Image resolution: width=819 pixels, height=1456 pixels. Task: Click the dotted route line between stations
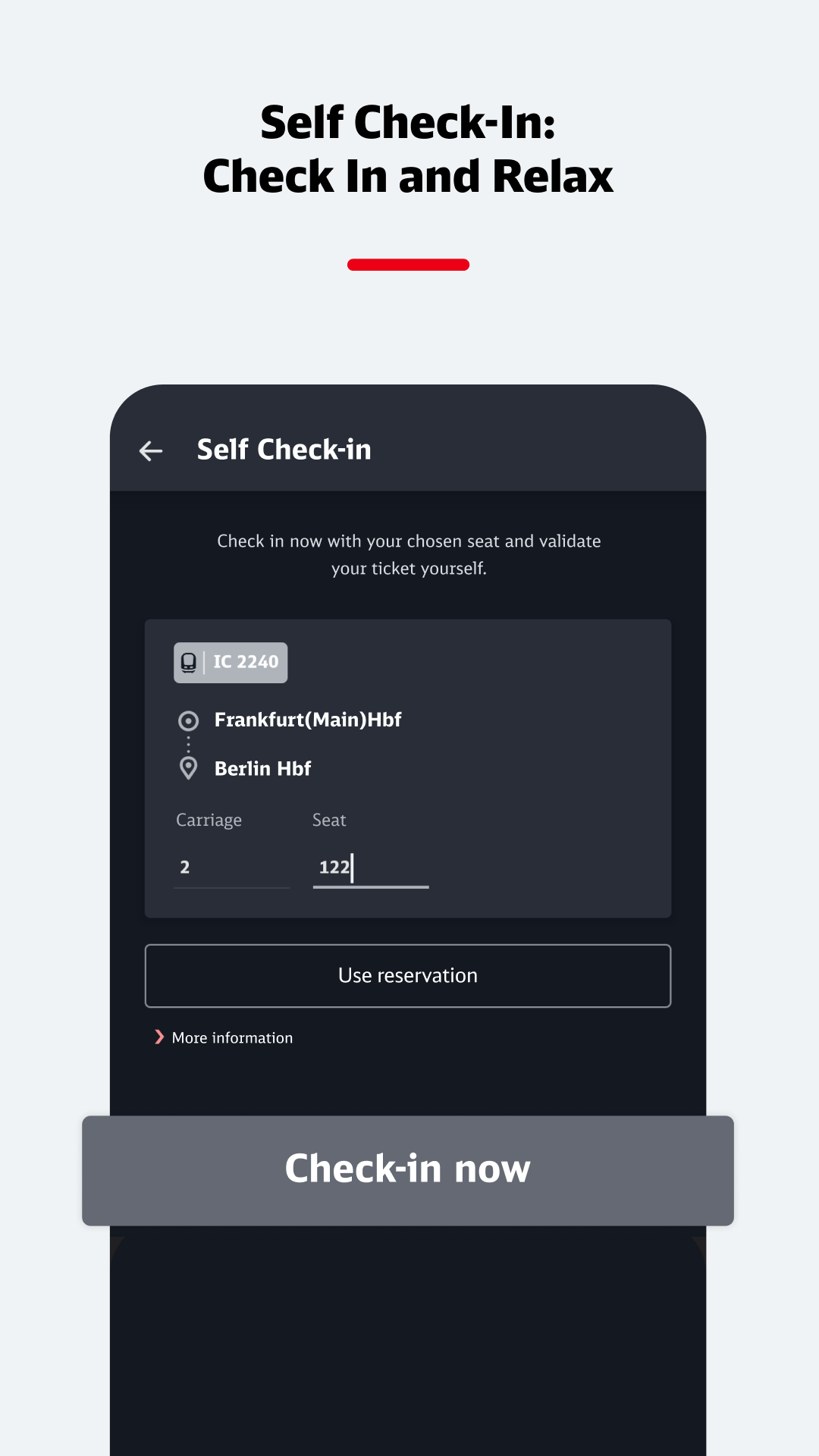point(187,743)
